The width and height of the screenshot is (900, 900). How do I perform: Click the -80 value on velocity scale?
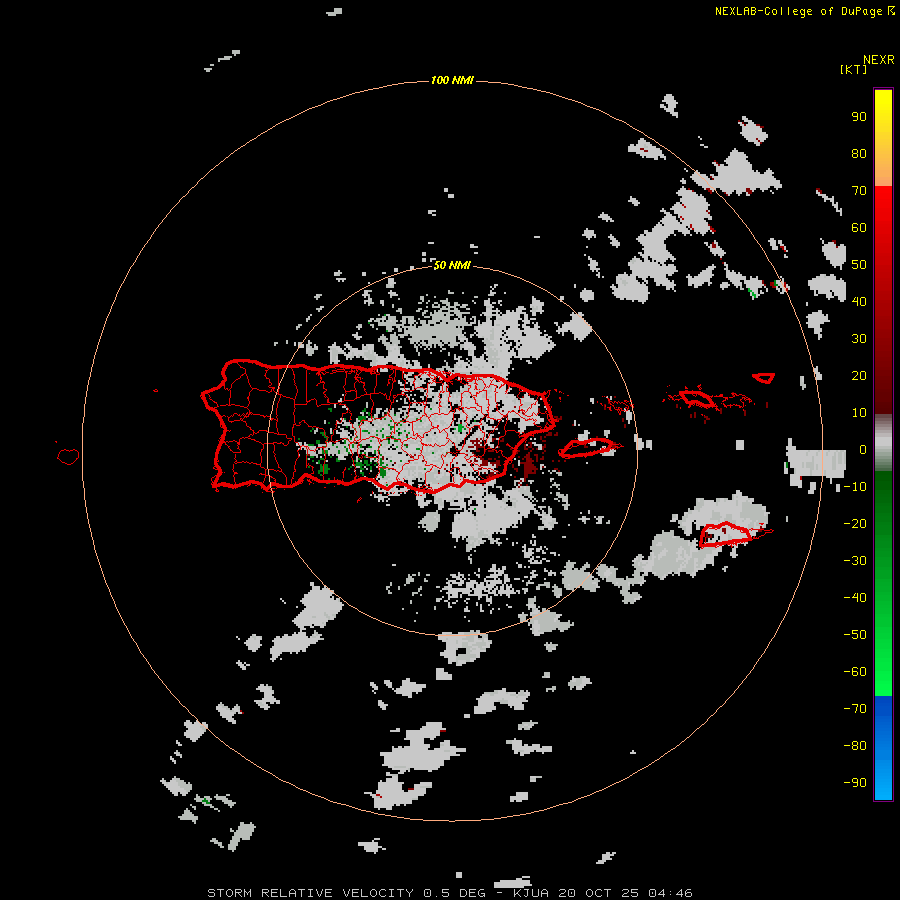click(855, 746)
